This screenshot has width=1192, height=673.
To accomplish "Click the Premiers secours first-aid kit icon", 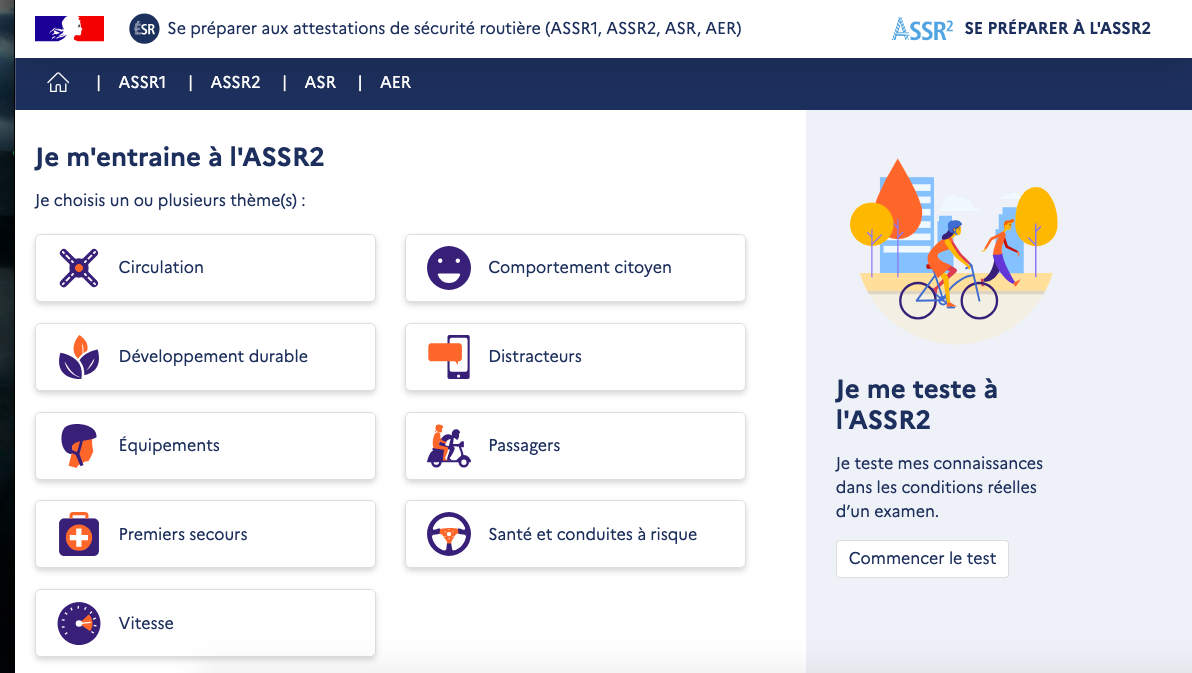I will (79, 535).
